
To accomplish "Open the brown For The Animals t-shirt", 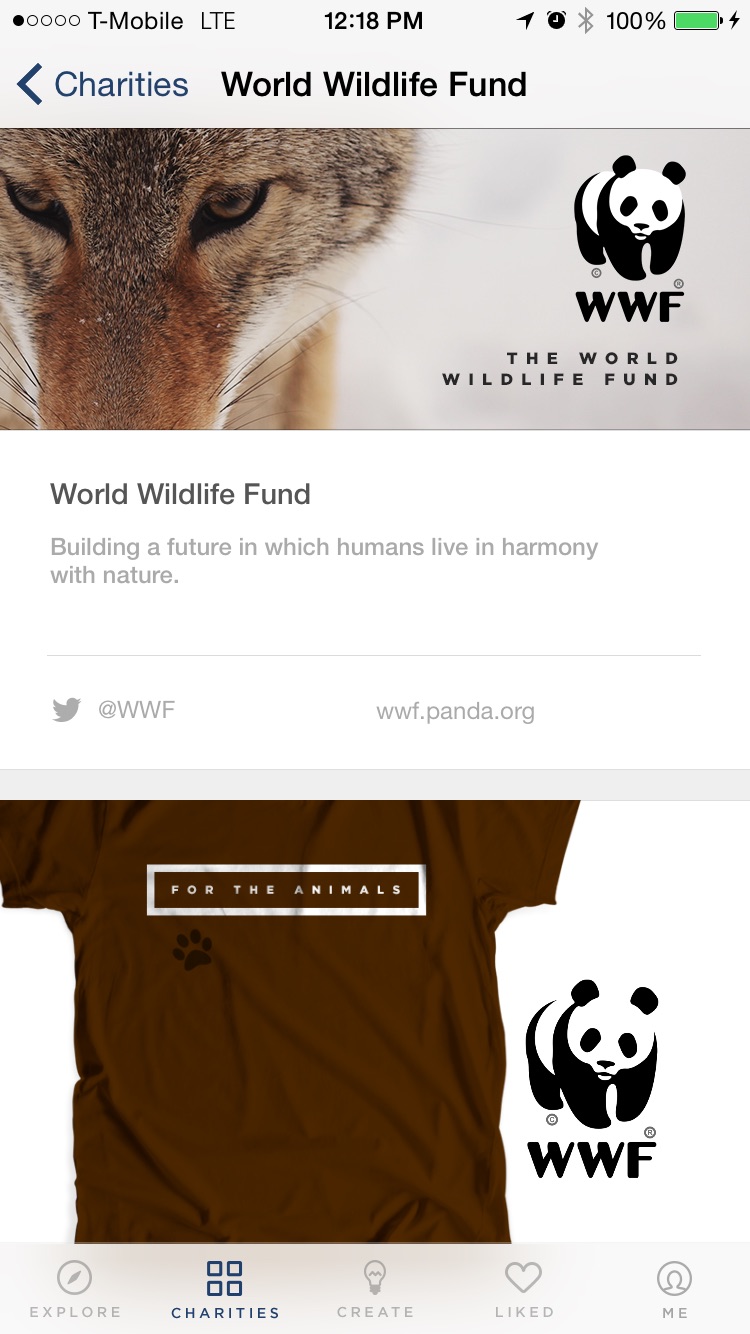I will click(x=290, y=1021).
